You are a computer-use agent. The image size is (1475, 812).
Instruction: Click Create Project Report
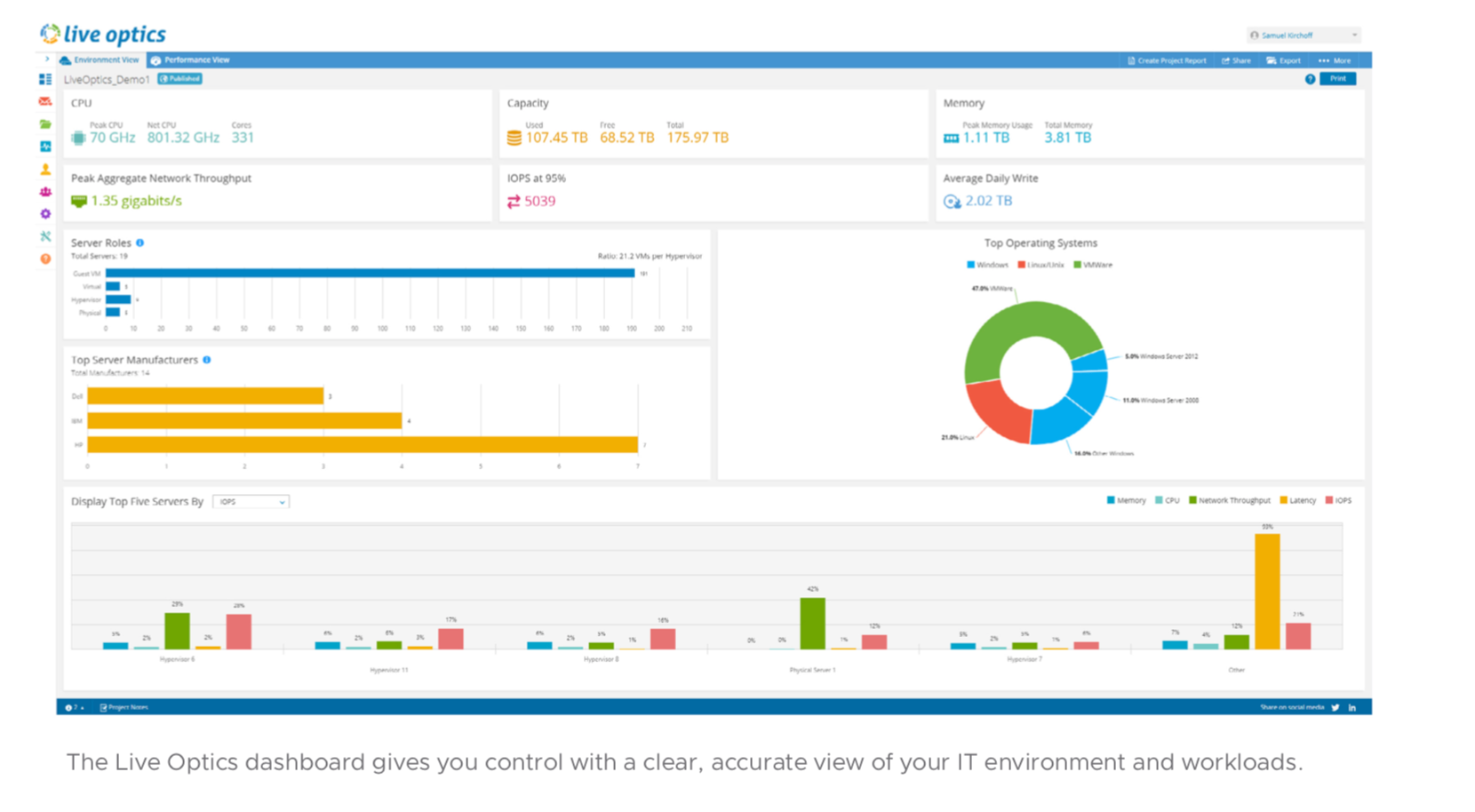(1167, 60)
